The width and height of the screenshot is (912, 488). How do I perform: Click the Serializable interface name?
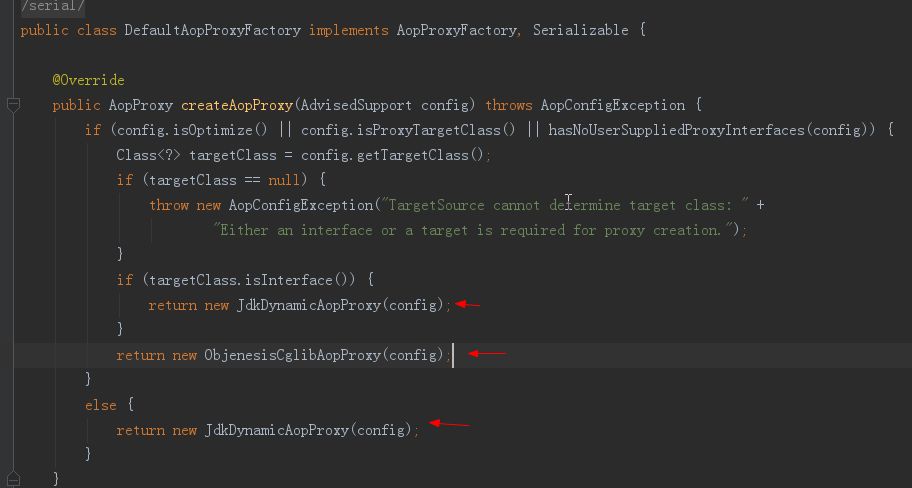(x=580, y=30)
